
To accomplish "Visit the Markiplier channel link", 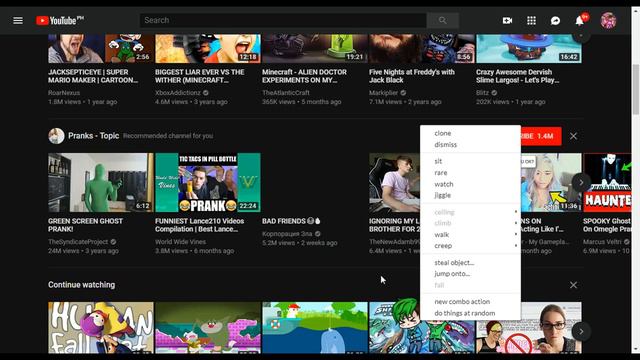I will coord(383,93).
